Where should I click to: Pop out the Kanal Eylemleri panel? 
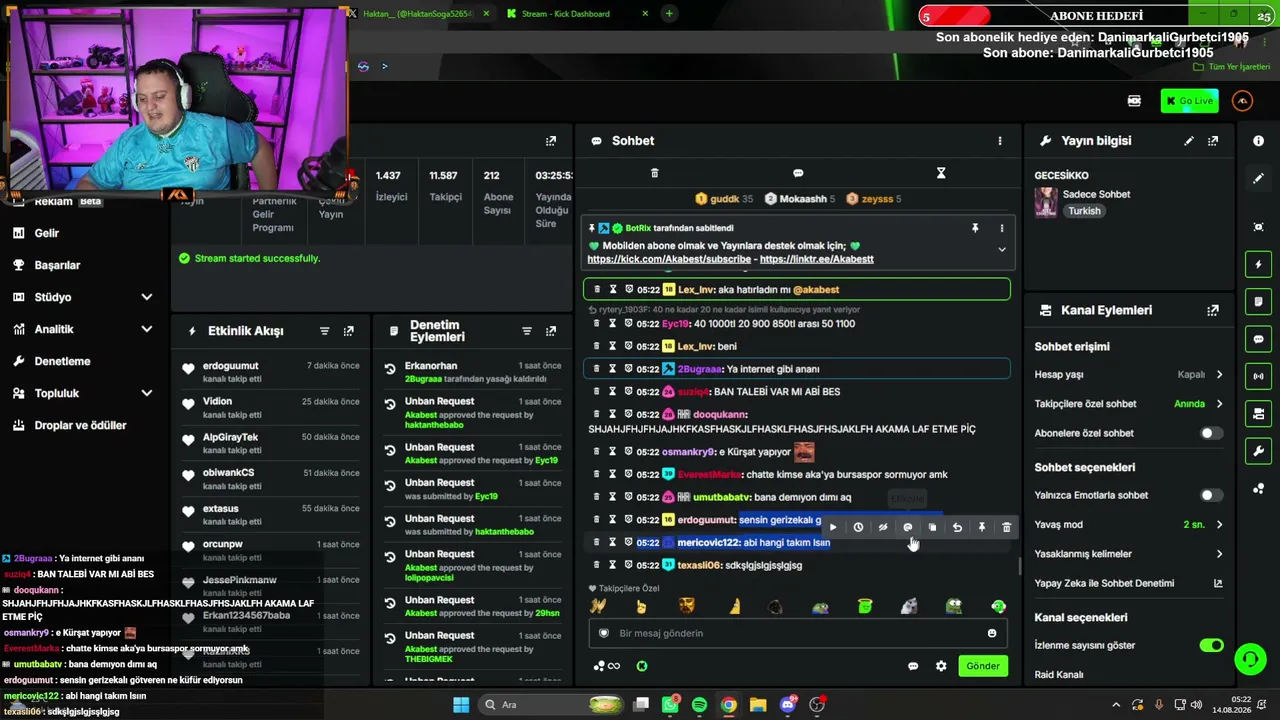1213,310
